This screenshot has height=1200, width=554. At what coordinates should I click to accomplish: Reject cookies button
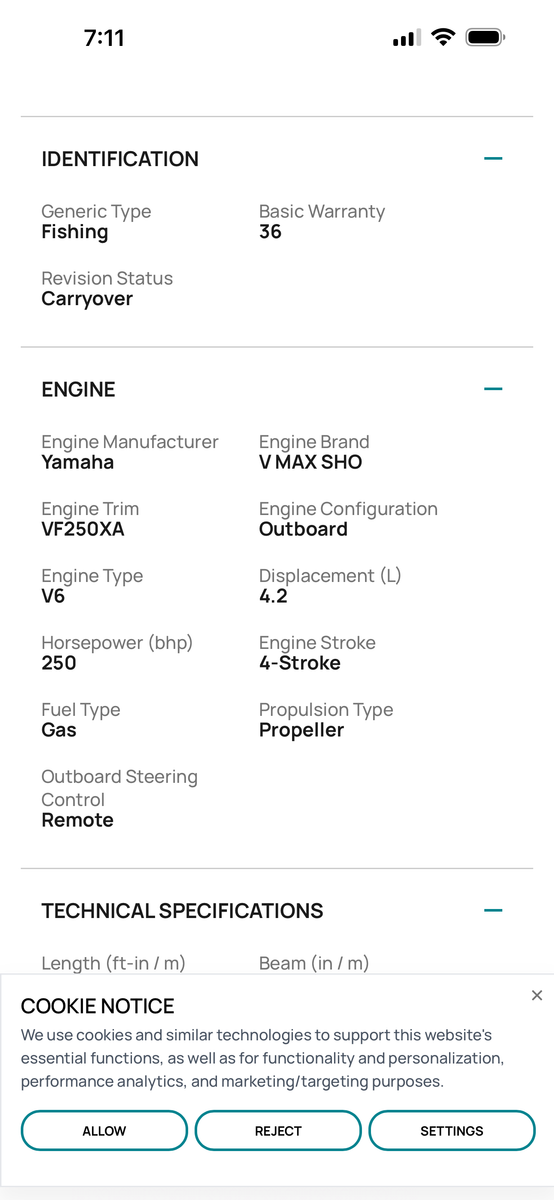click(x=278, y=1131)
